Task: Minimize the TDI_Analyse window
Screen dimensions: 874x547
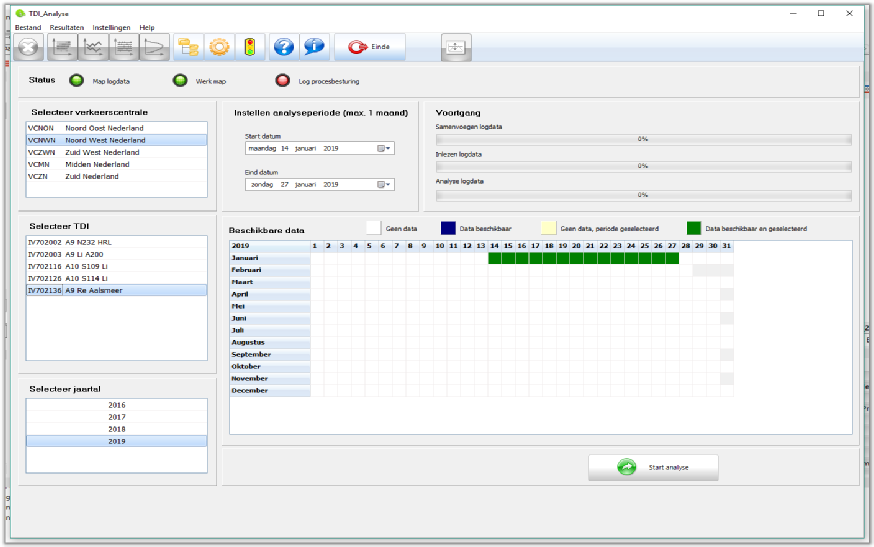Action: [x=793, y=13]
